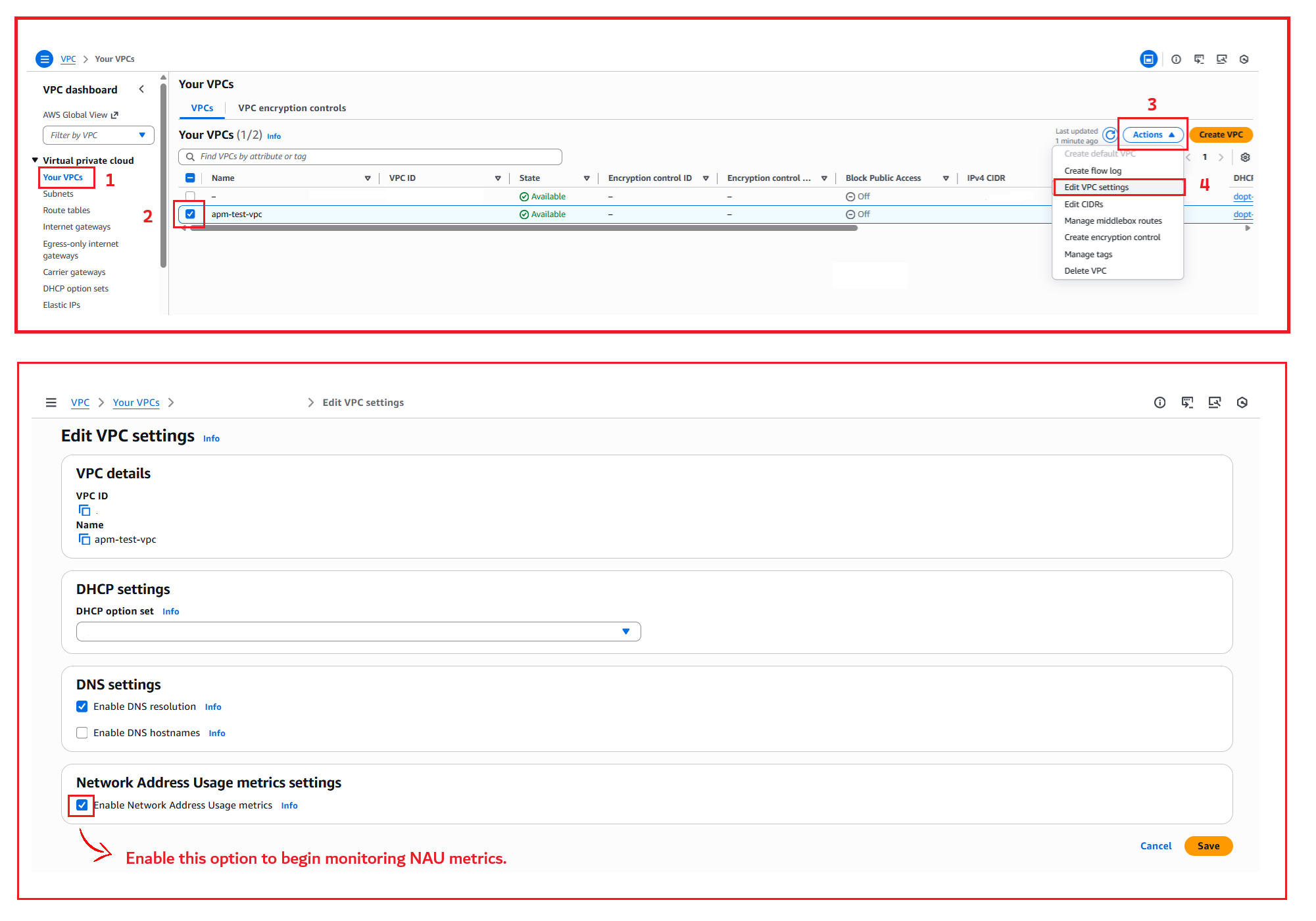Image resolution: width=1316 pixels, height=921 pixels.
Task: Copy VPC ID using copy icon
Action: 84,510
